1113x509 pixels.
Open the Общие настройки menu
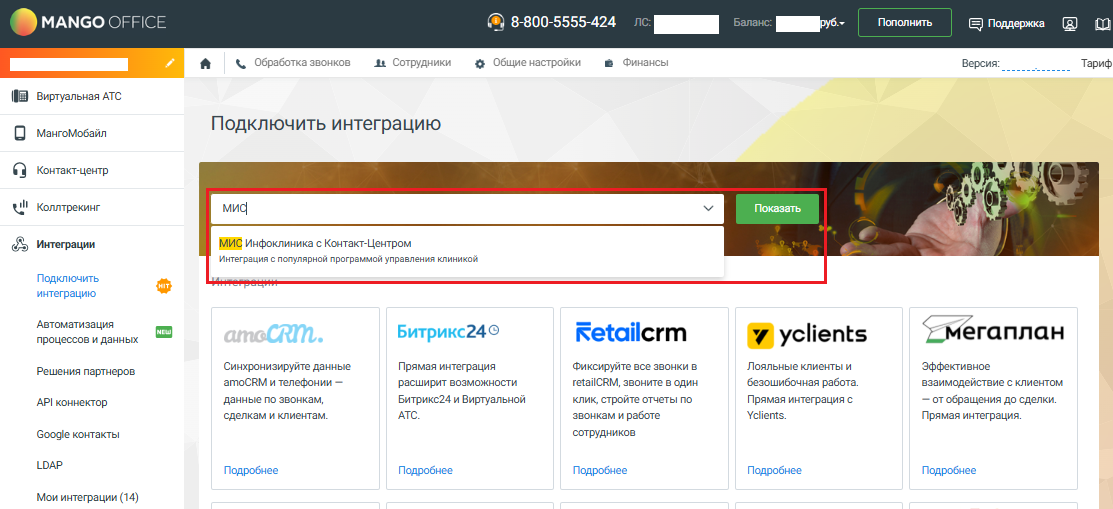(x=527, y=62)
